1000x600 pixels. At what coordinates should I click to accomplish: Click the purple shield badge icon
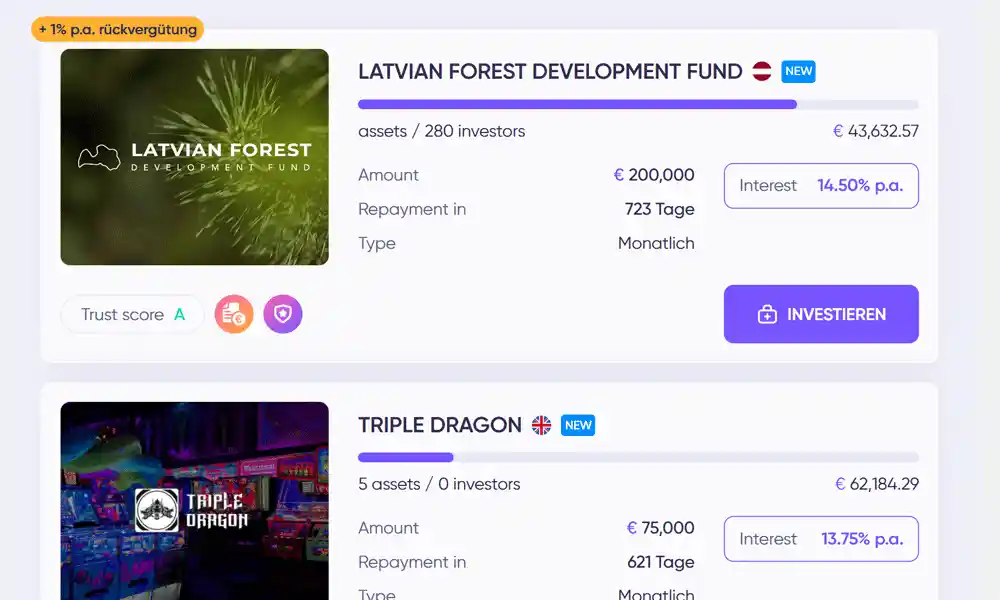(283, 314)
